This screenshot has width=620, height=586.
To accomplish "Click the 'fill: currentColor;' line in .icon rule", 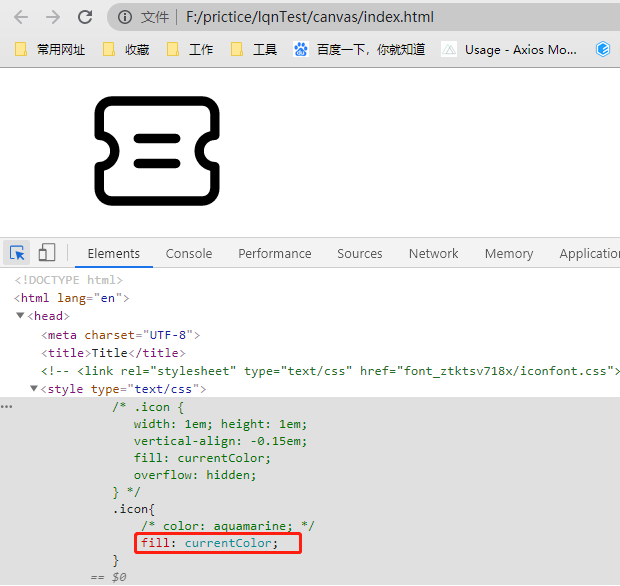I will click(210, 543).
